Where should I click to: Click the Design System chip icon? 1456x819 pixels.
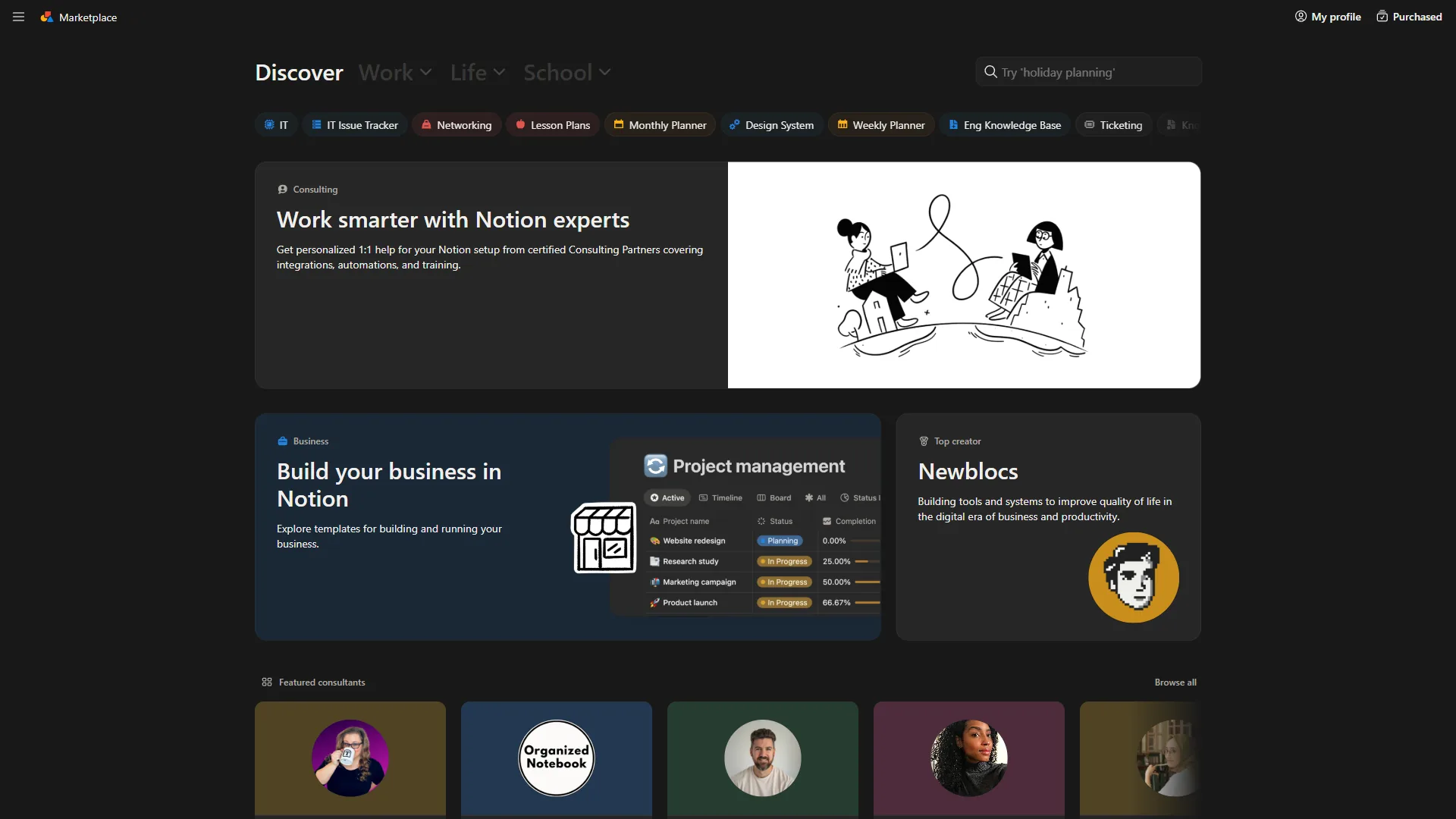tap(734, 125)
